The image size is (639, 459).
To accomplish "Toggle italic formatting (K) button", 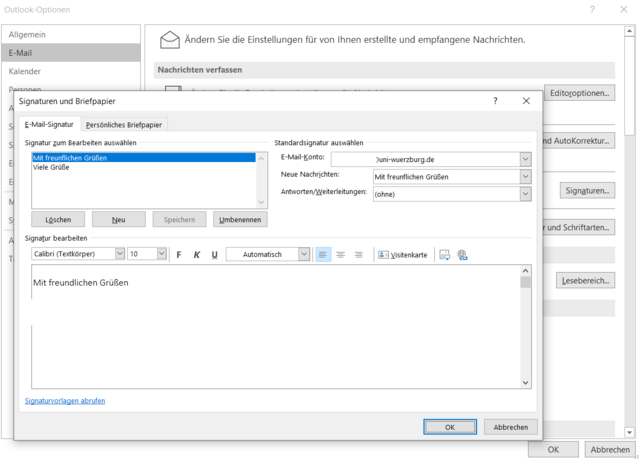I will (x=197, y=255).
